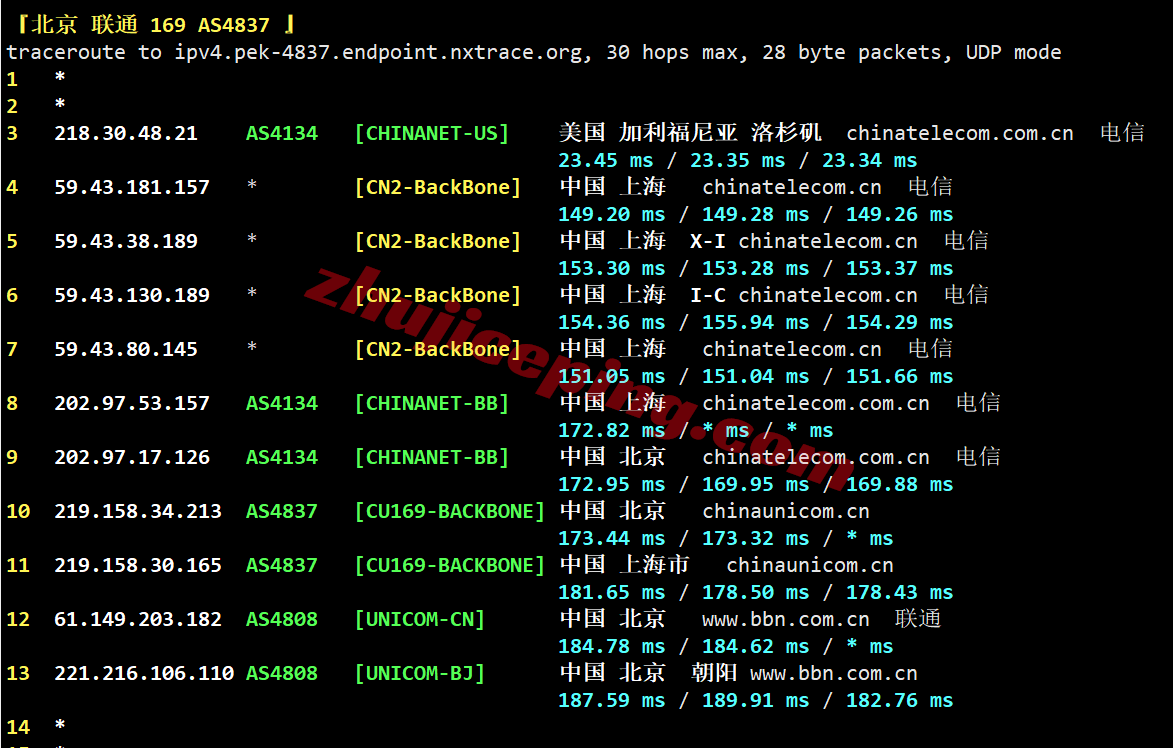Click IP address 219.158.34.213
Image resolution: width=1173 pixels, height=748 pixels.
(x=138, y=511)
